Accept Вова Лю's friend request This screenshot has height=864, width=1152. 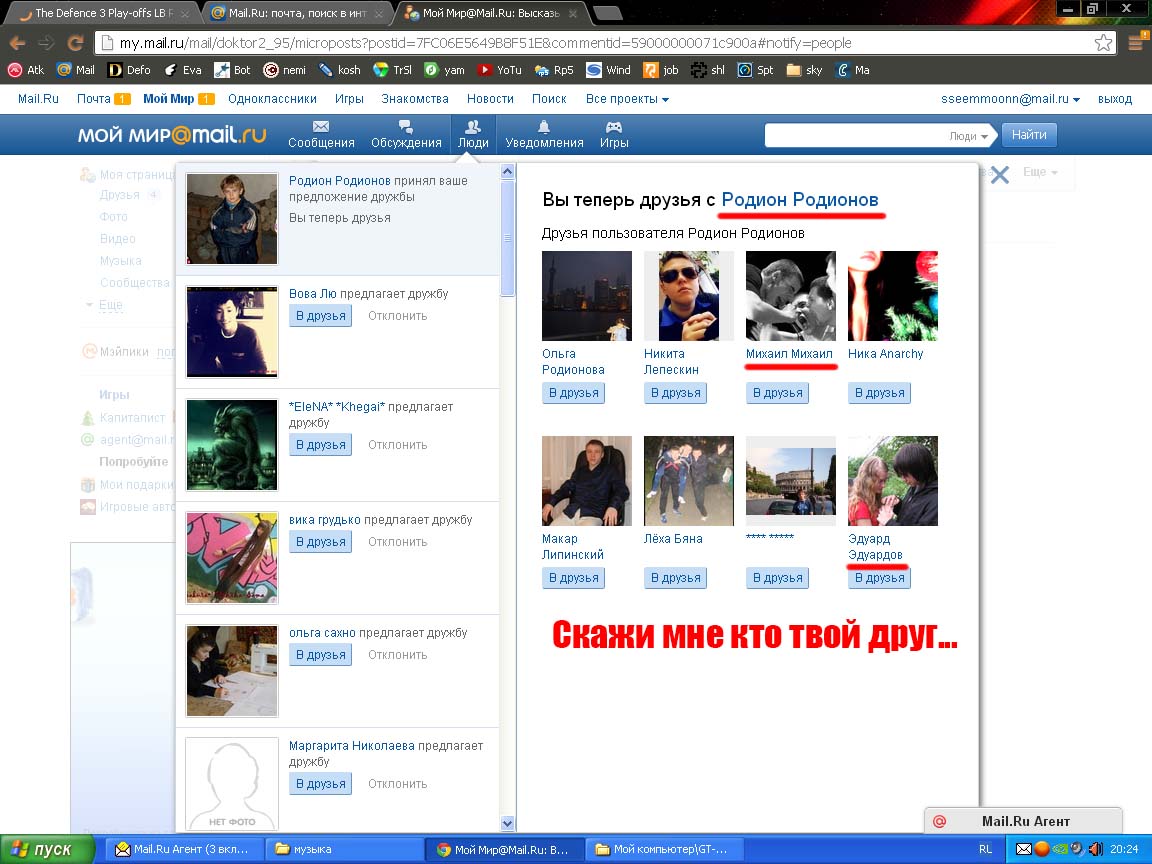(x=320, y=316)
